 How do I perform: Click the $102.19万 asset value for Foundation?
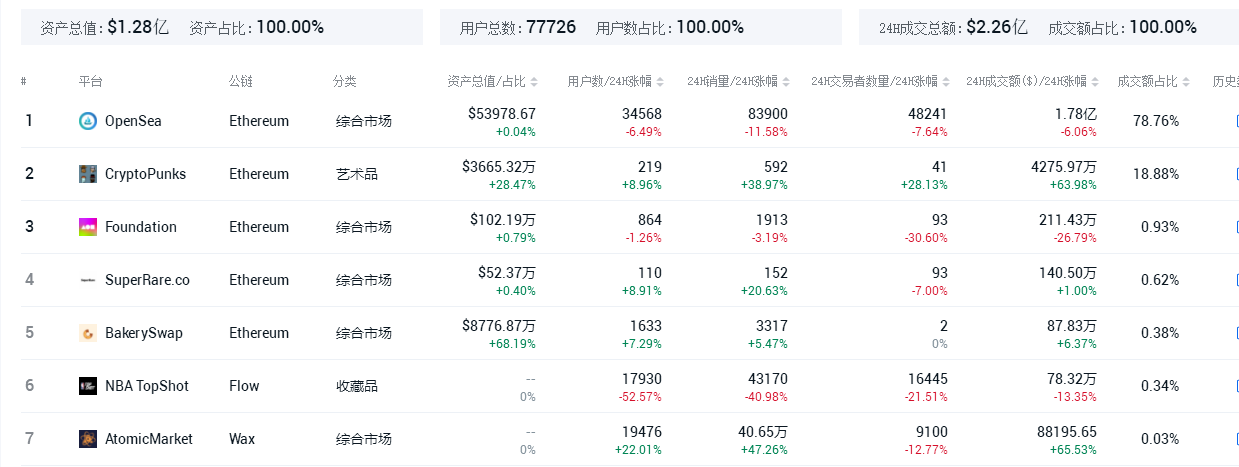pos(503,220)
